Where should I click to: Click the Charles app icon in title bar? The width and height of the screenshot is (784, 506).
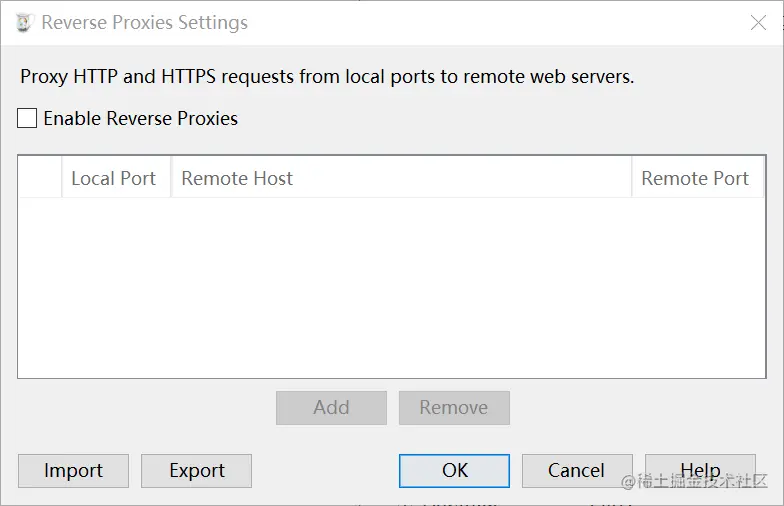pyautogui.click(x=24, y=22)
